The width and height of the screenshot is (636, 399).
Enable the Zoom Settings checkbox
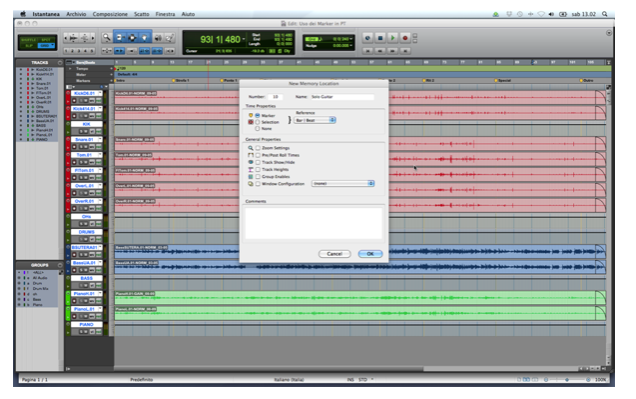(258, 148)
